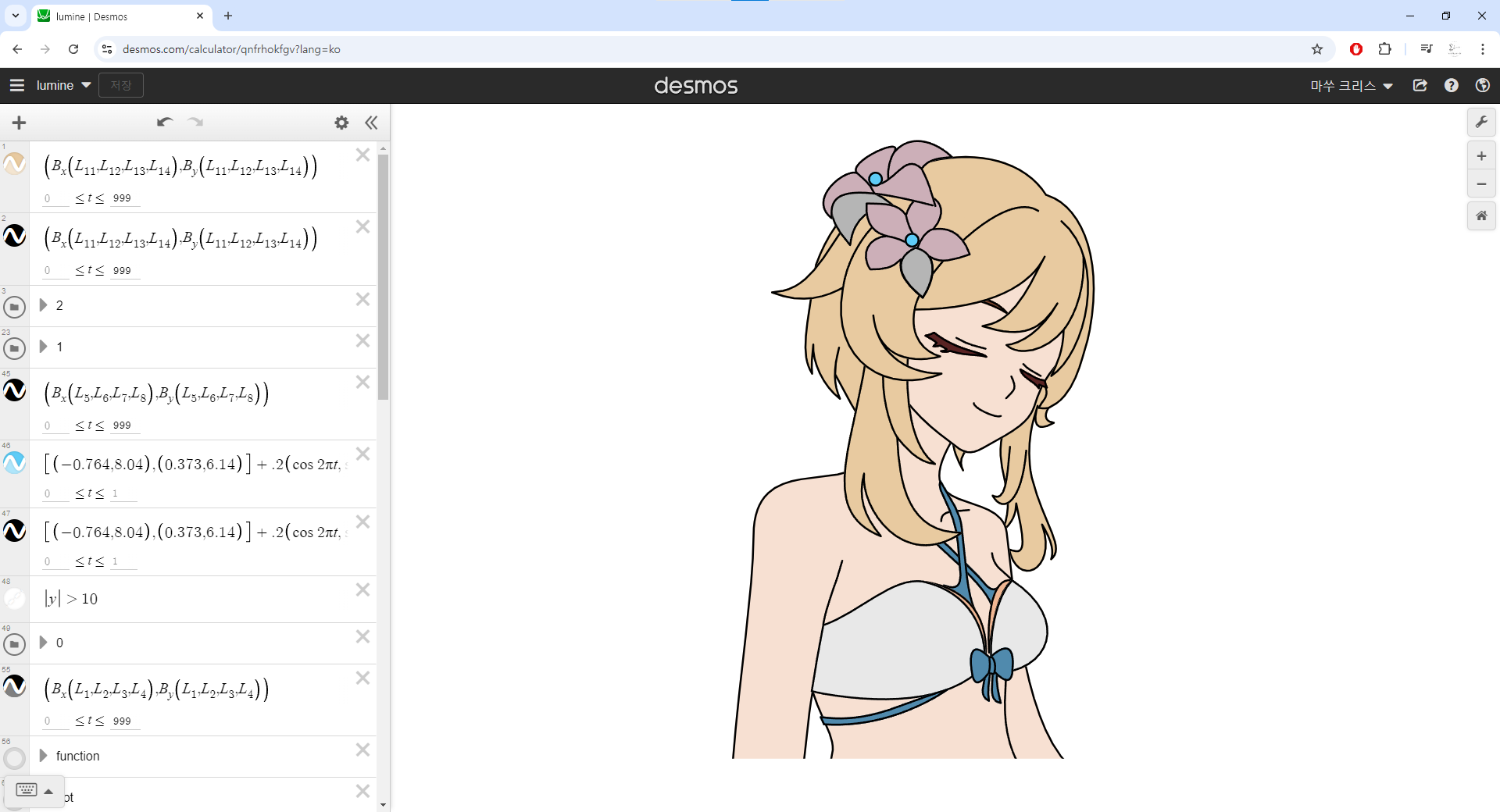This screenshot has height=812, width=1500.
Task: Zoom out of the graph
Action: (1481, 184)
